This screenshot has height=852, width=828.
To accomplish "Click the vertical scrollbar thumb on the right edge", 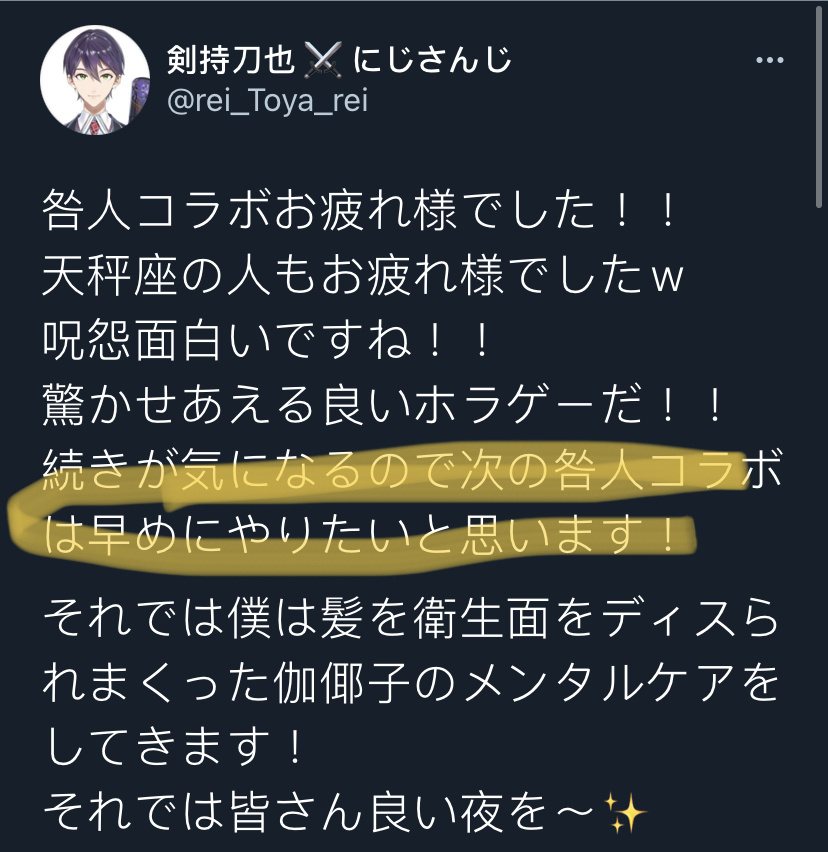I will click(819, 106).
